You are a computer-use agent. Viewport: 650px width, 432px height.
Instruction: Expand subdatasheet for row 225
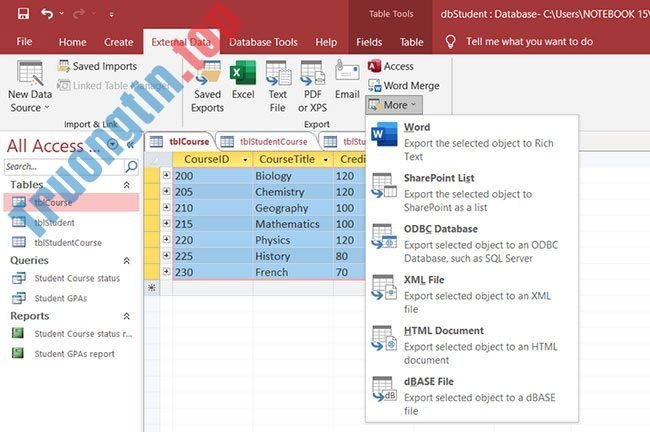pos(166,255)
